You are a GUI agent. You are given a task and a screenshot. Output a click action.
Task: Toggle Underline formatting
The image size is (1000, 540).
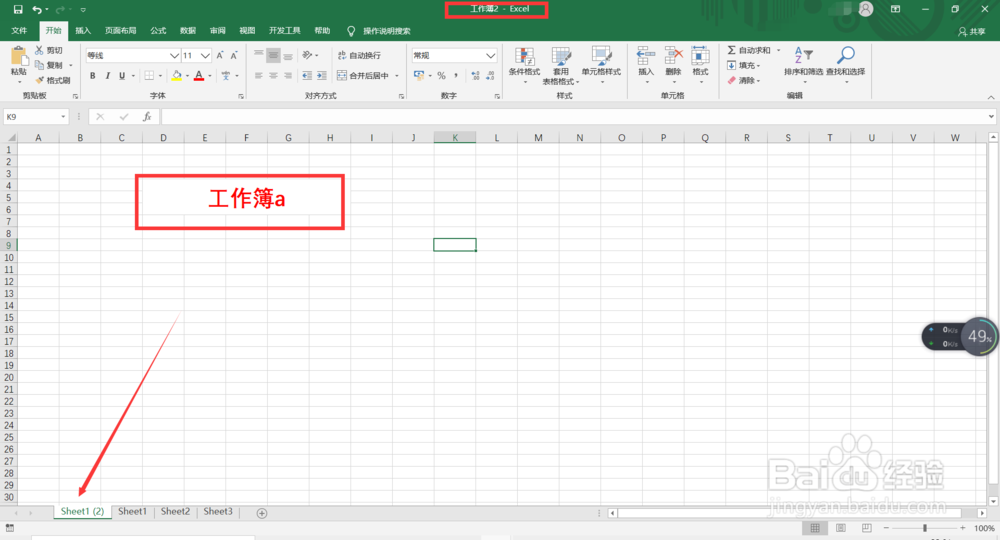pyautogui.click(x=122, y=76)
